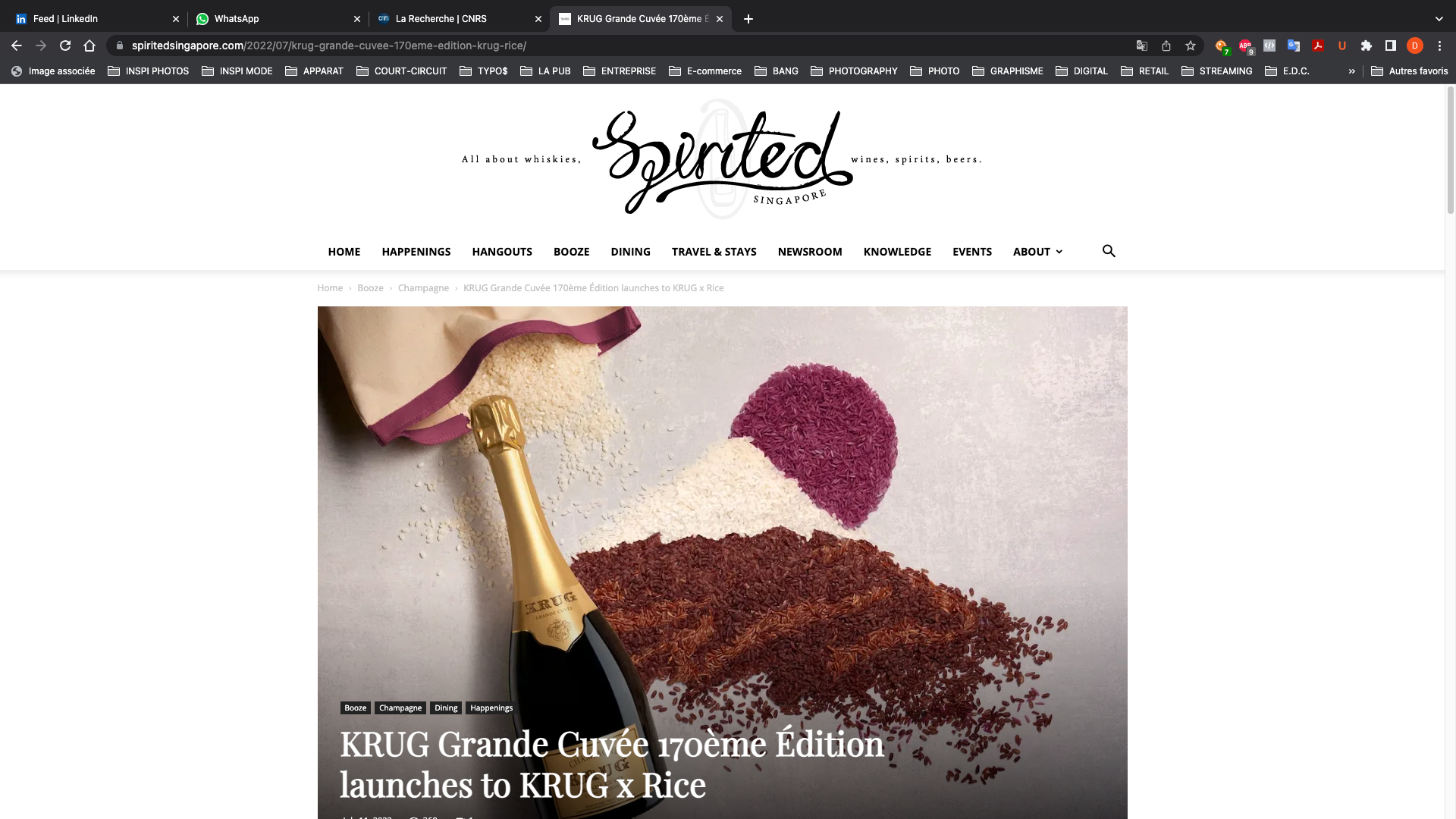The image size is (1456, 819).
Task: Expand the ABOUT dropdown menu
Action: (1037, 252)
